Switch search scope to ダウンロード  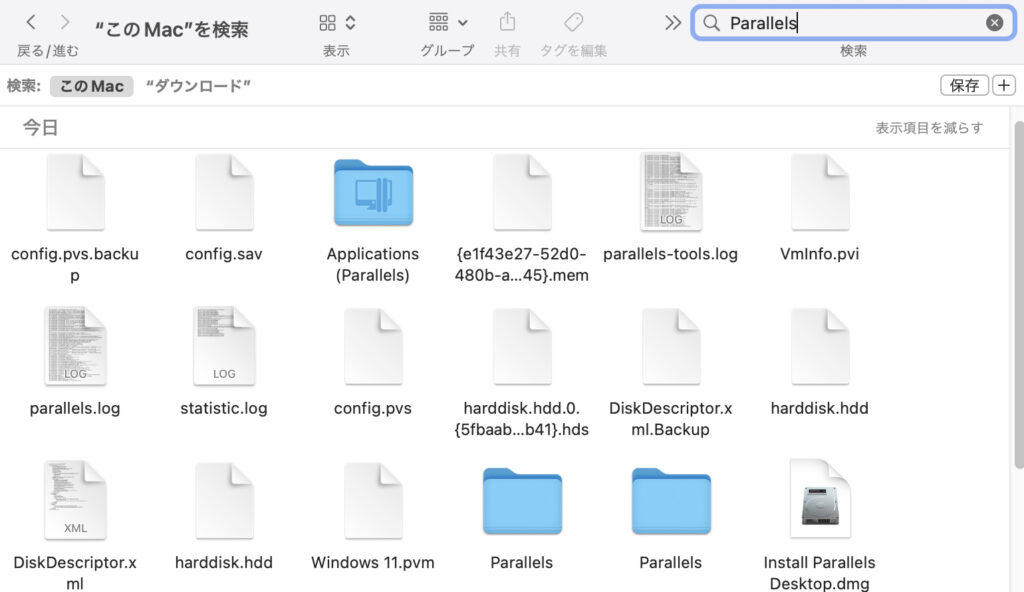198,86
